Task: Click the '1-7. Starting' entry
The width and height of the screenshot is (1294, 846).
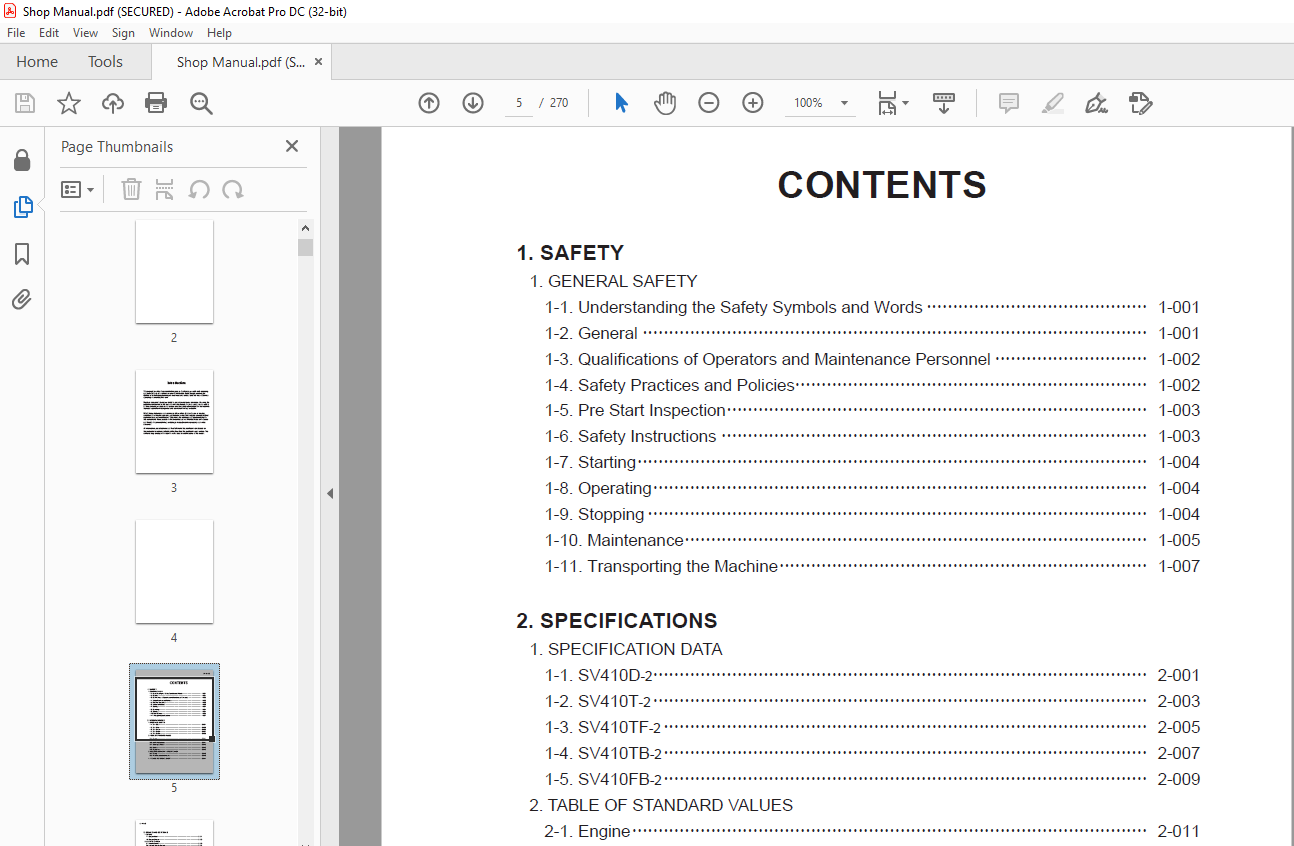Action: 590,462
